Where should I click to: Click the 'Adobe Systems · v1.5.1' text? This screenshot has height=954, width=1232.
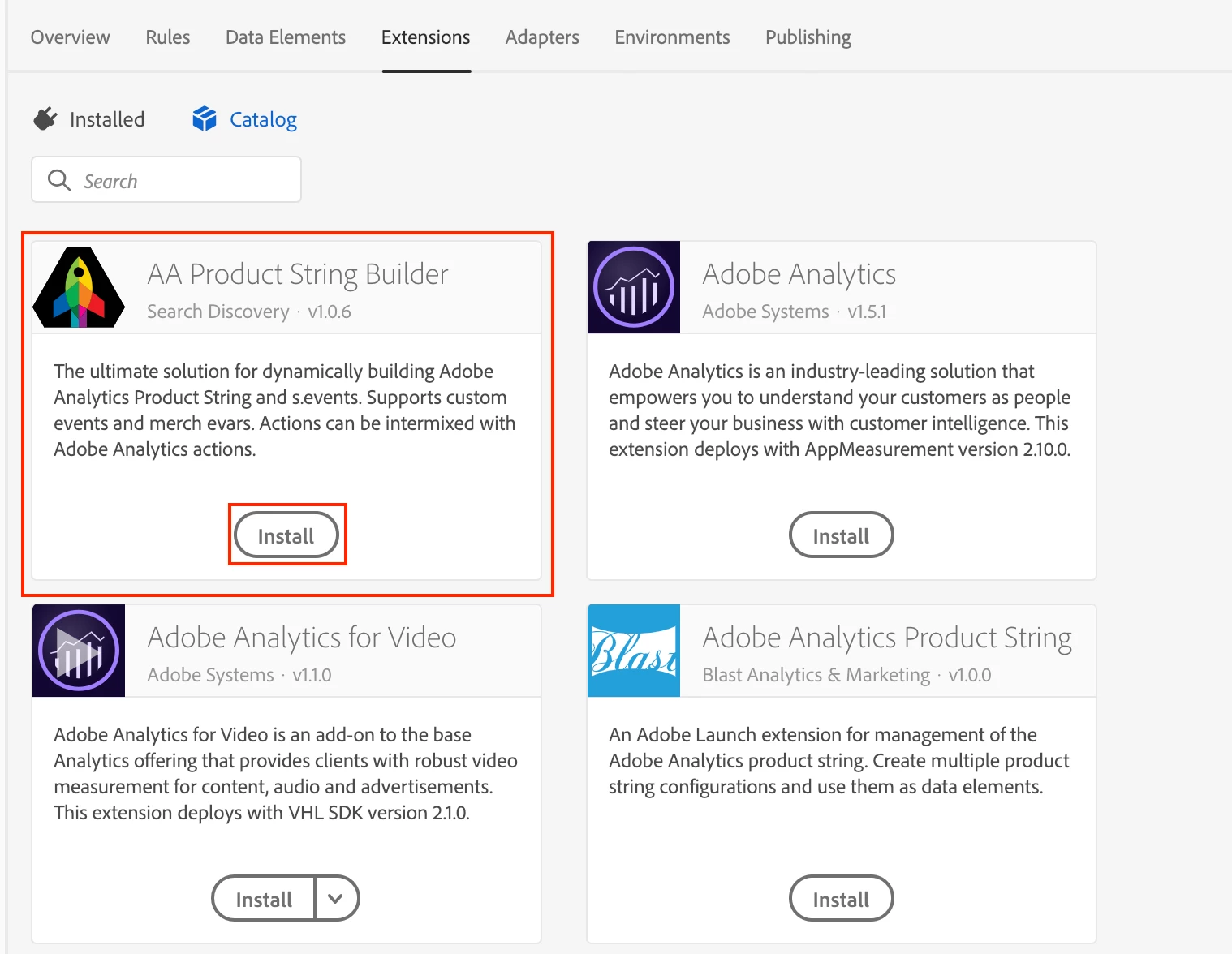795,312
